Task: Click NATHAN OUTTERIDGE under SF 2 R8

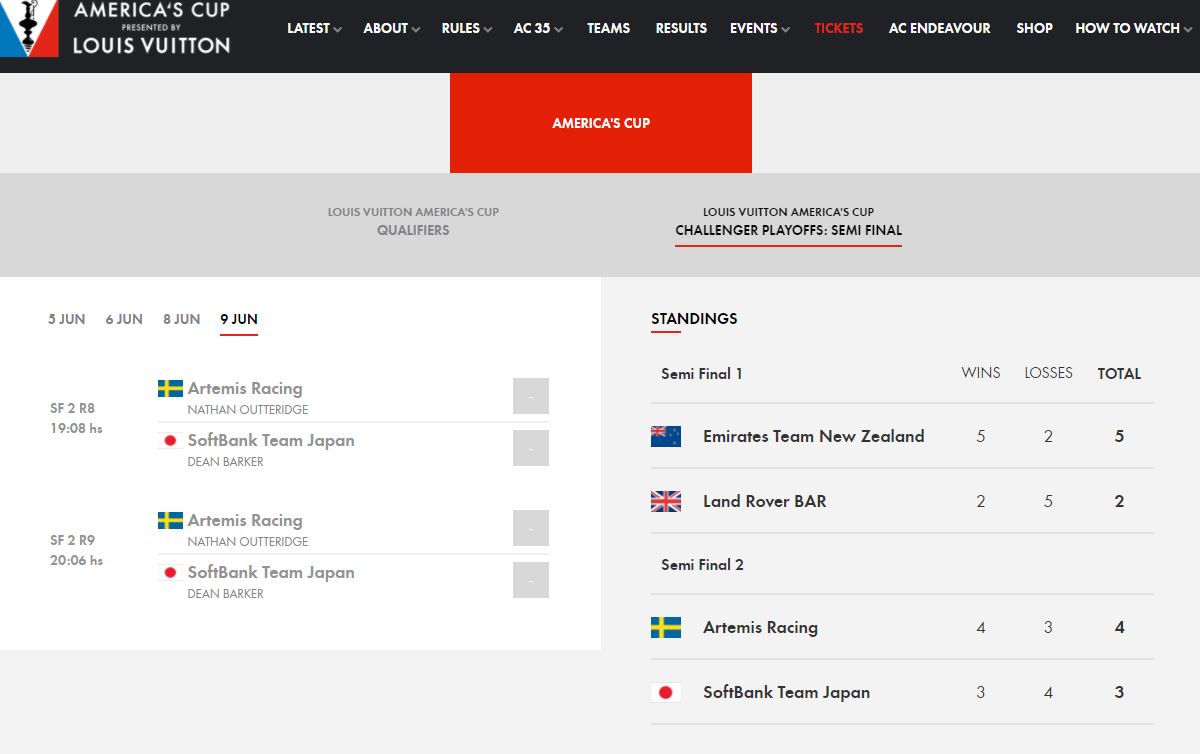Action: coord(248,410)
